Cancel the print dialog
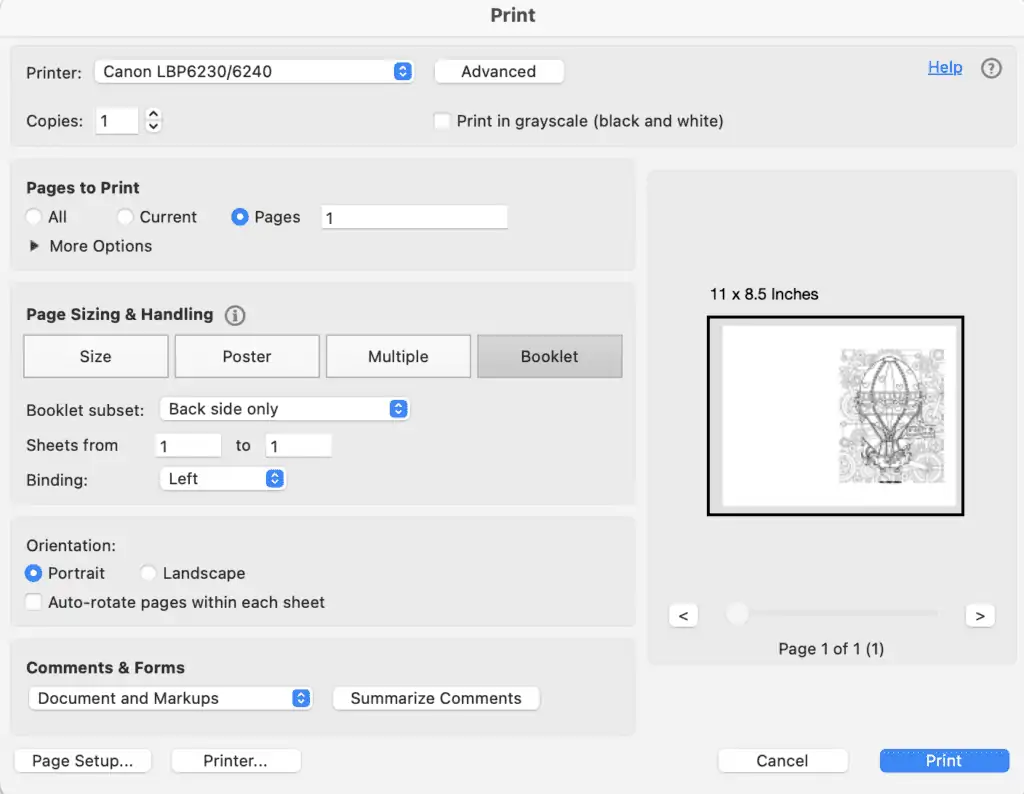The height and width of the screenshot is (794, 1024). point(782,761)
